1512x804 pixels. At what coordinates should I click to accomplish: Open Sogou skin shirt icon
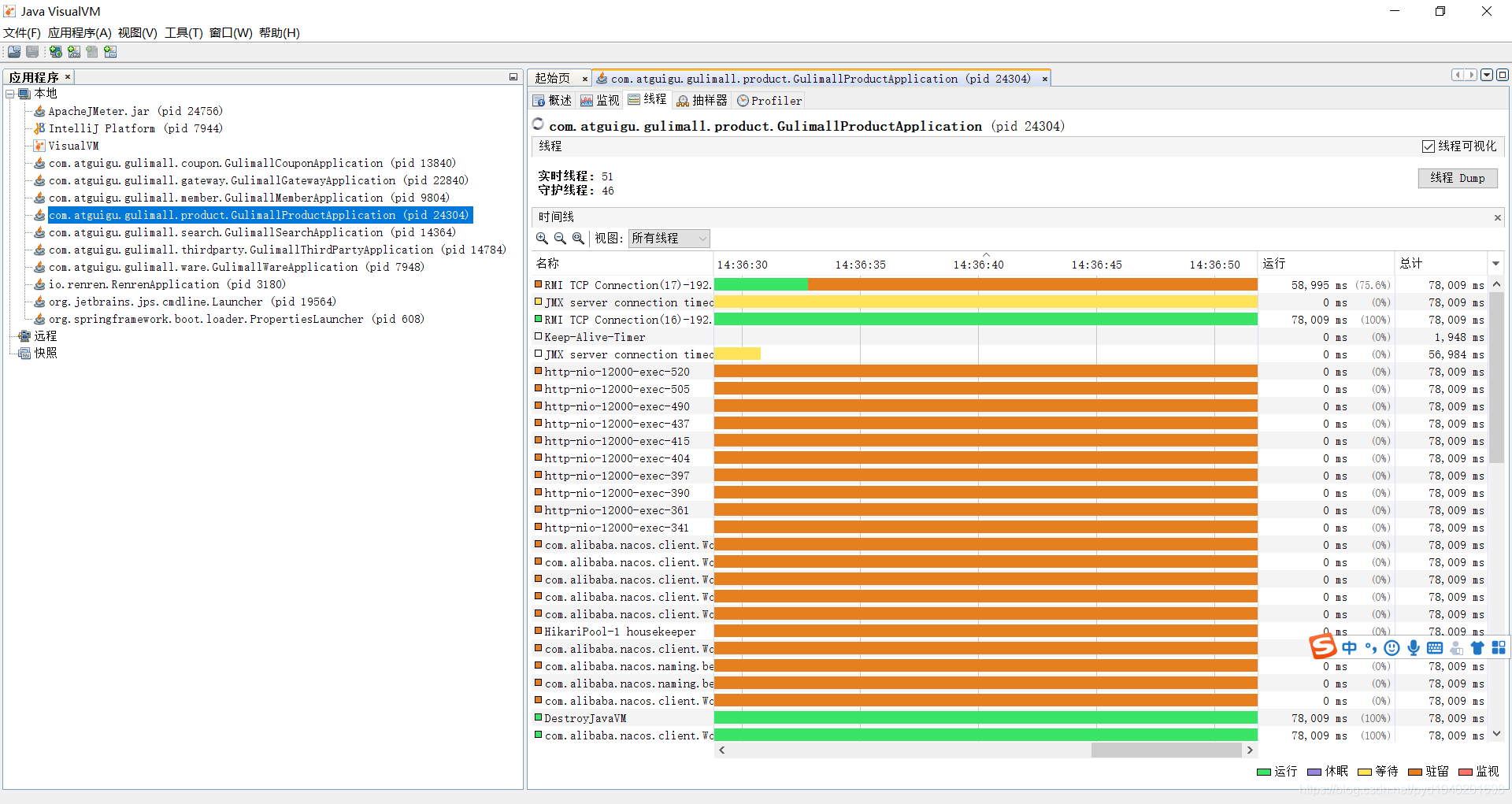(x=1477, y=648)
